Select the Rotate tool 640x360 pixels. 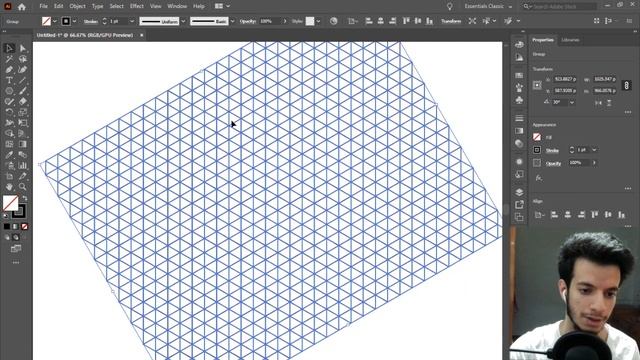click(x=9, y=112)
